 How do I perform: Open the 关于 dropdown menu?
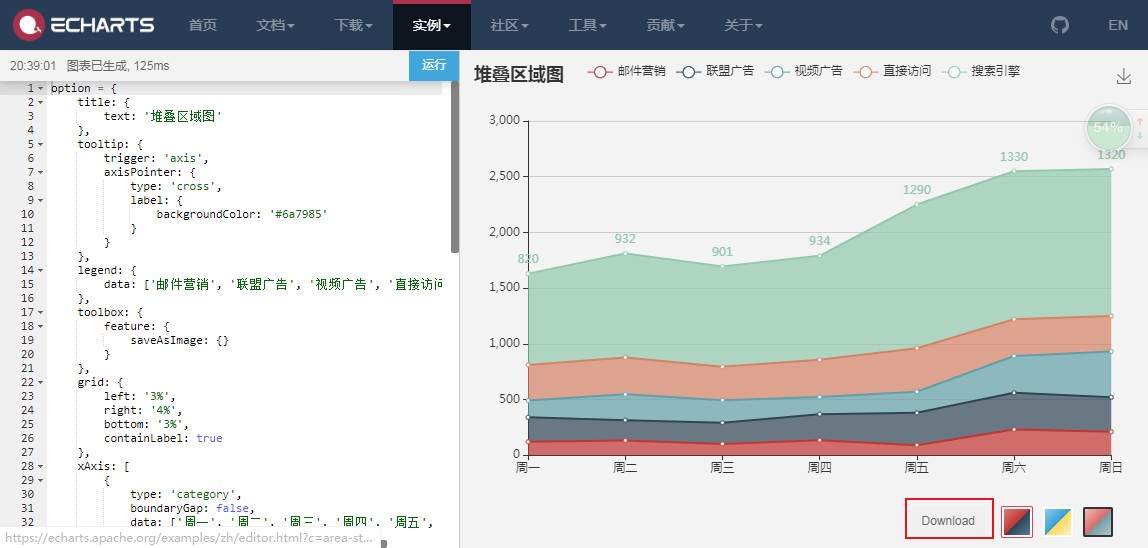(743, 25)
